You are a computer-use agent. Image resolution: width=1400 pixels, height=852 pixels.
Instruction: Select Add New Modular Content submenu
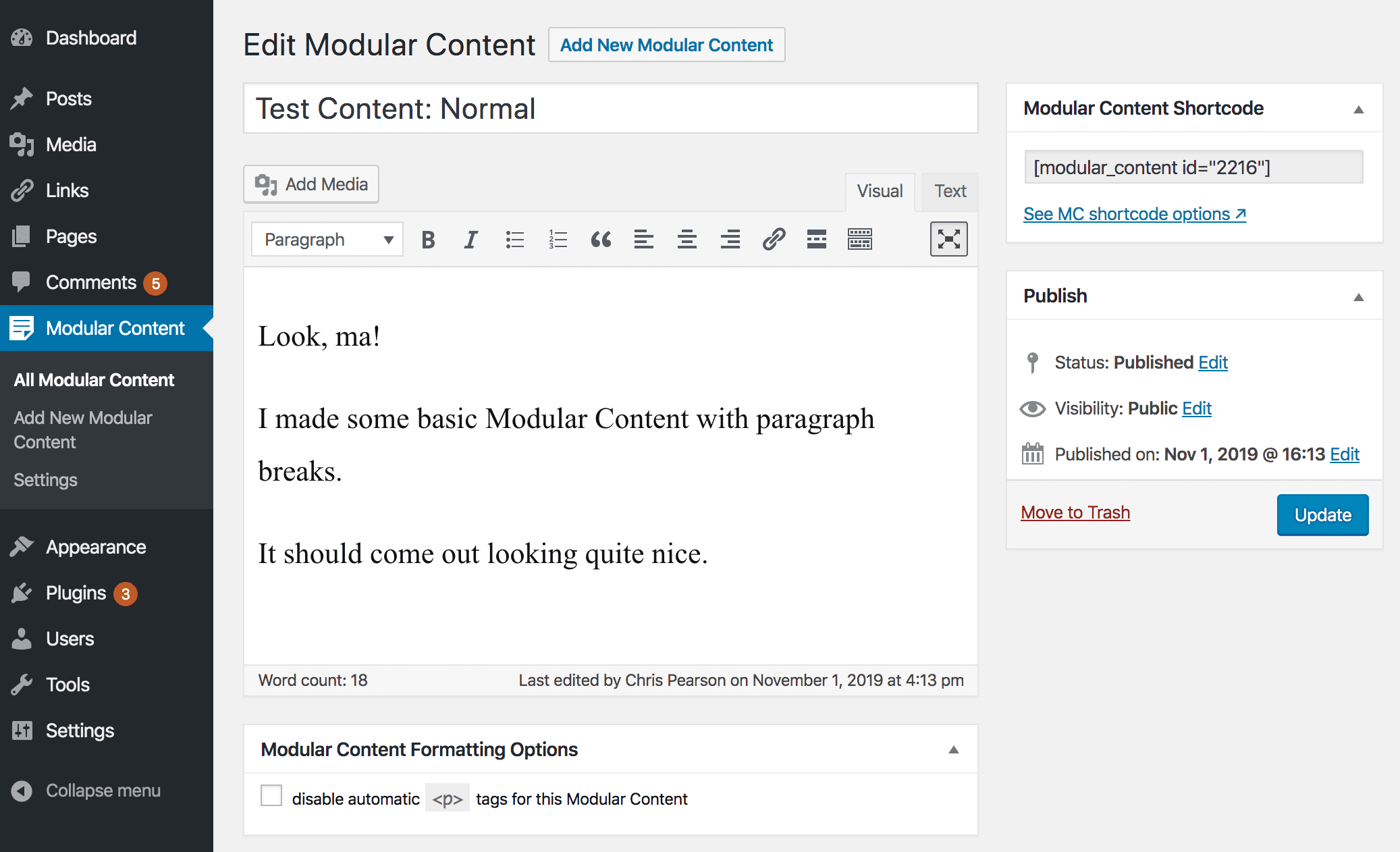[83, 430]
